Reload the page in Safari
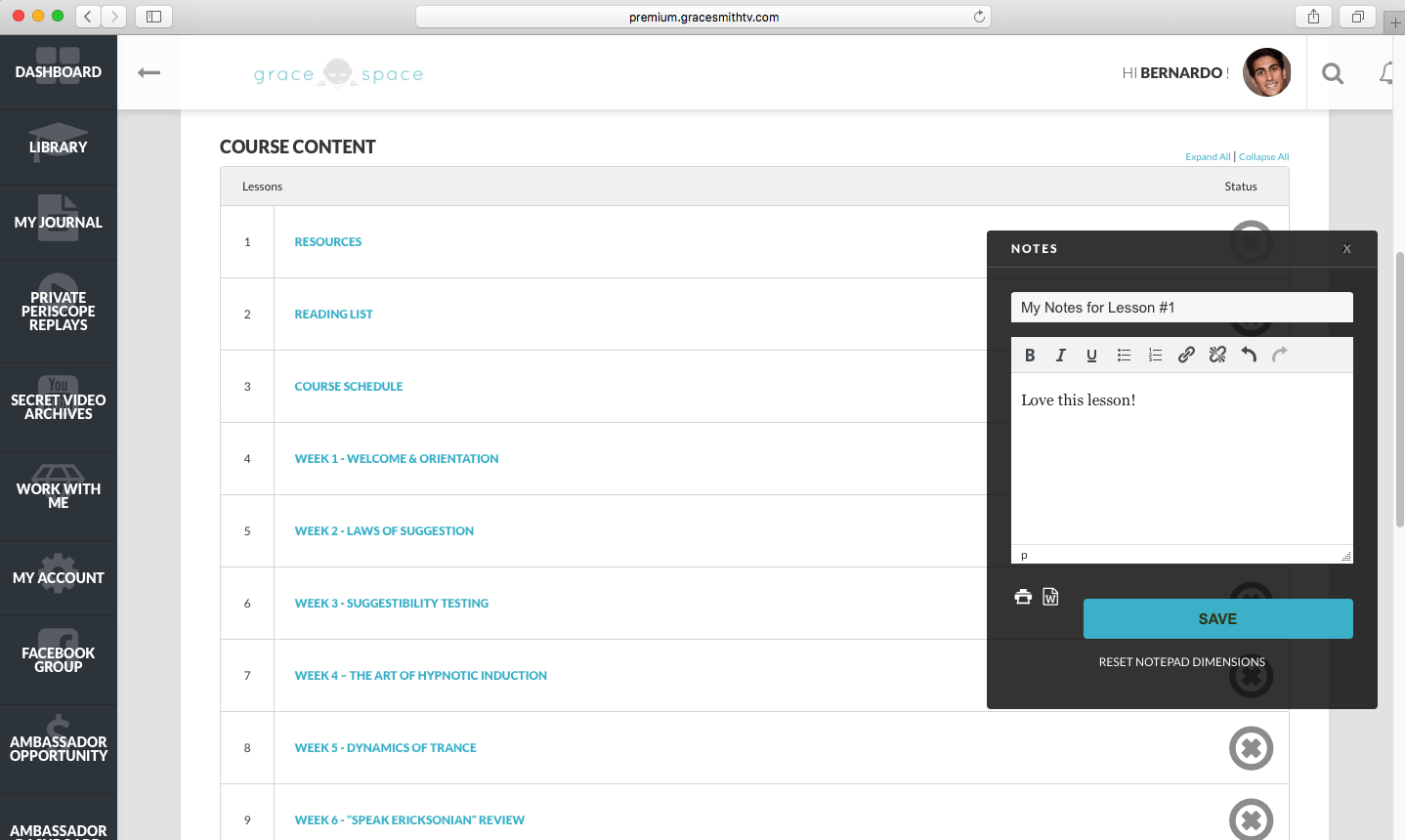The width and height of the screenshot is (1405, 840). pos(979,17)
